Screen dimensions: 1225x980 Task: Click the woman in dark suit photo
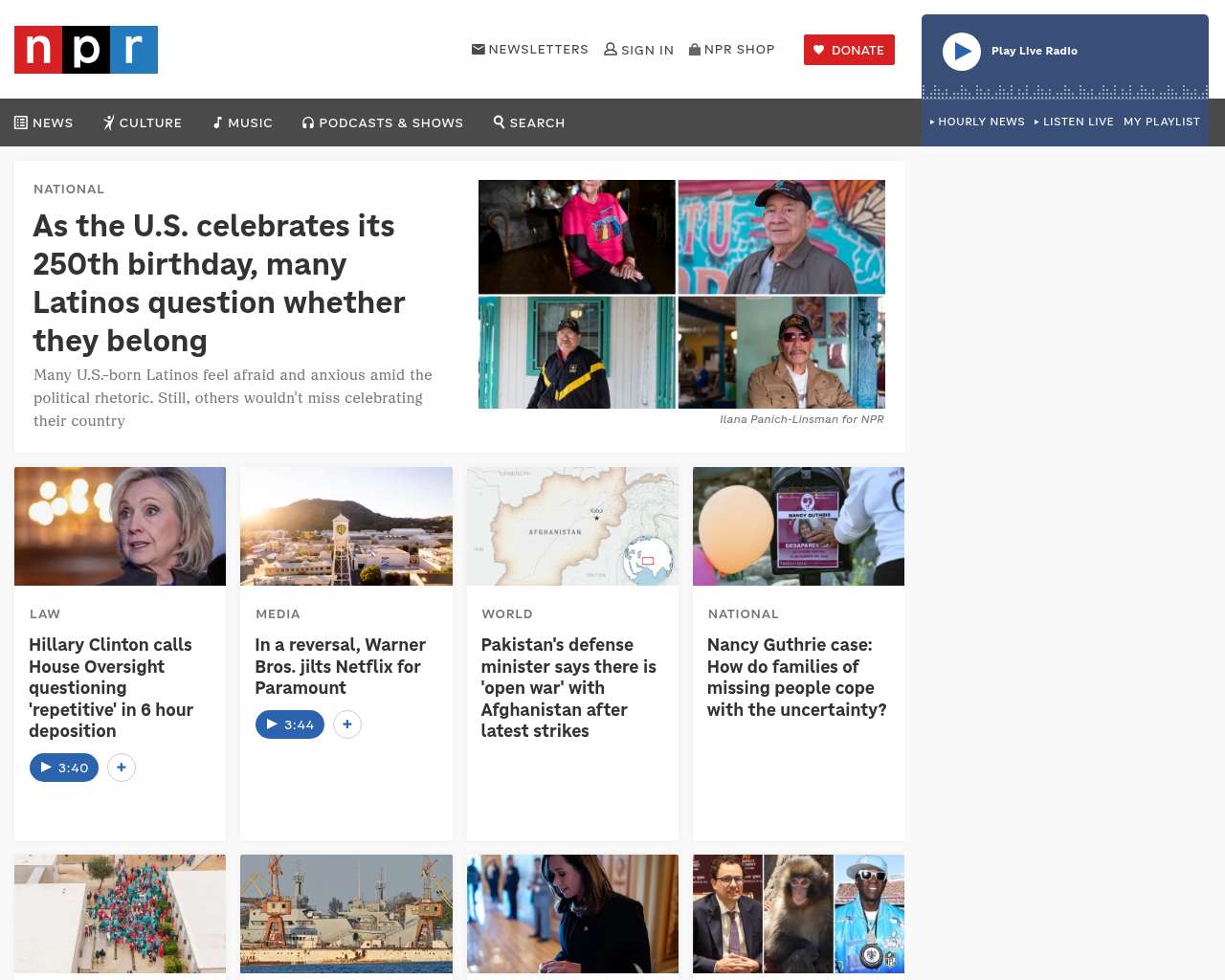572,914
